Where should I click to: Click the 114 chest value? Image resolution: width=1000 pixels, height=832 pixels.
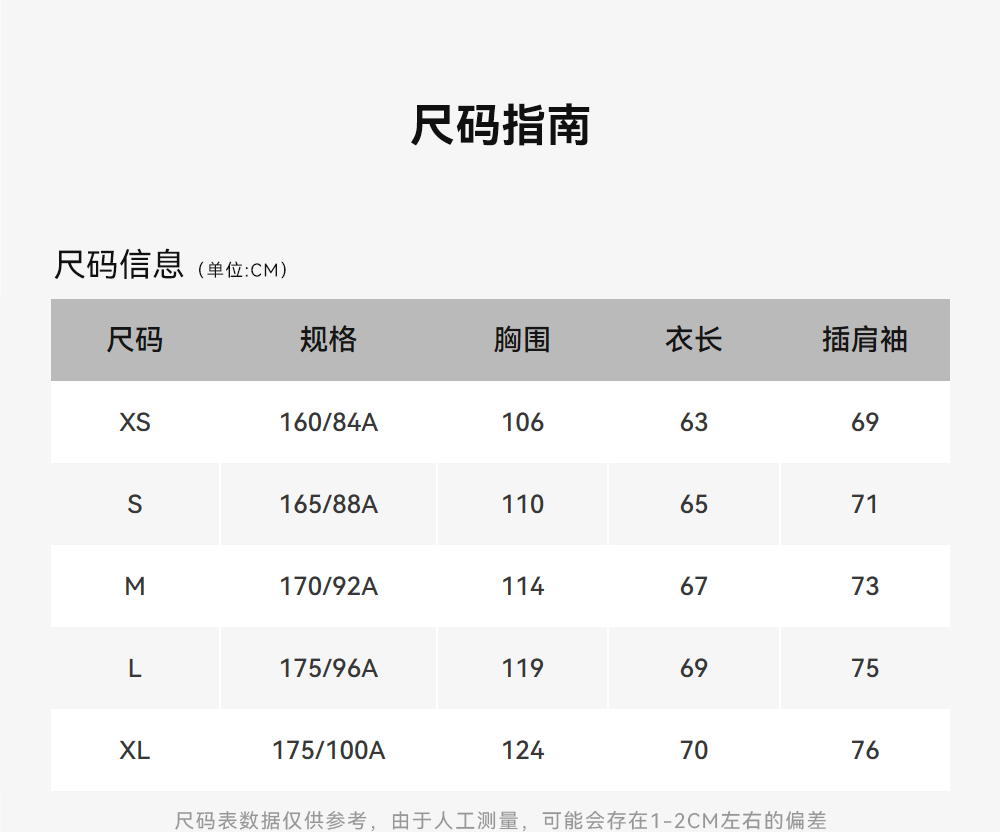[x=522, y=586]
